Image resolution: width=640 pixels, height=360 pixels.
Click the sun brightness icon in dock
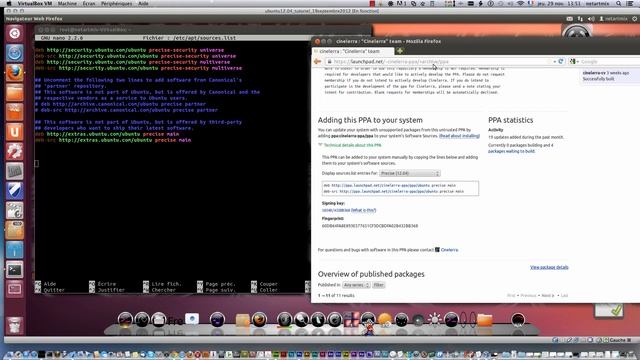coord(434,320)
